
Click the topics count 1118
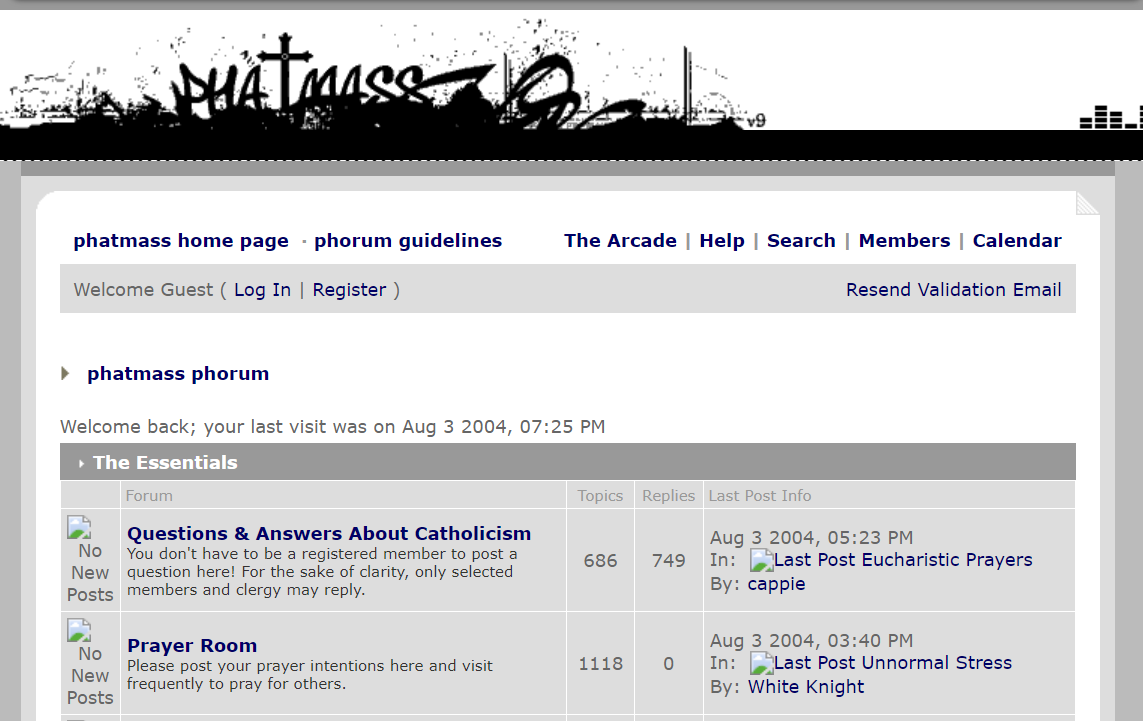[x=601, y=664]
